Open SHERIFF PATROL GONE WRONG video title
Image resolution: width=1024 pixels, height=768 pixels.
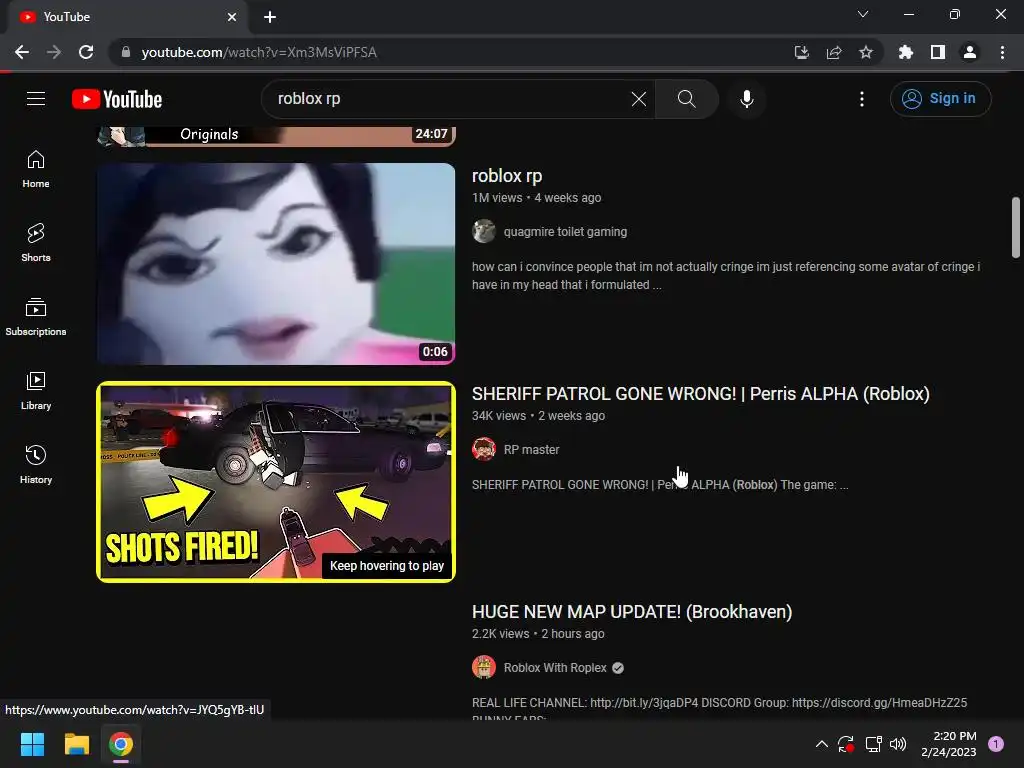(700, 394)
